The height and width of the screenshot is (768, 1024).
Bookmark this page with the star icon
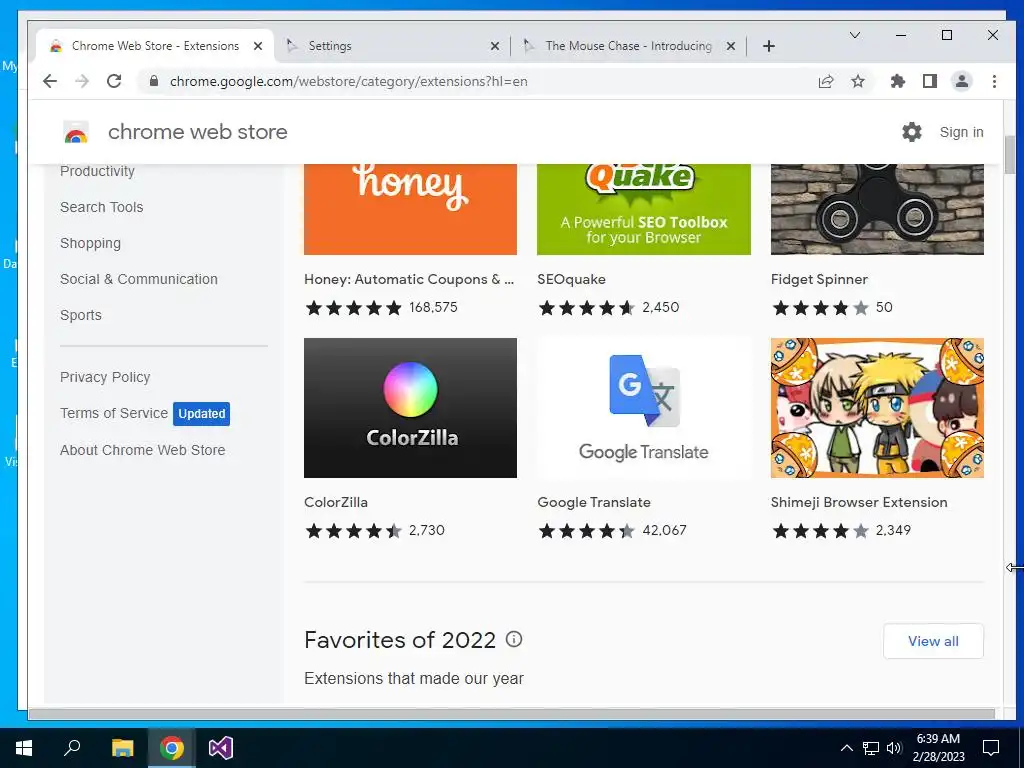tap(858, 81)
